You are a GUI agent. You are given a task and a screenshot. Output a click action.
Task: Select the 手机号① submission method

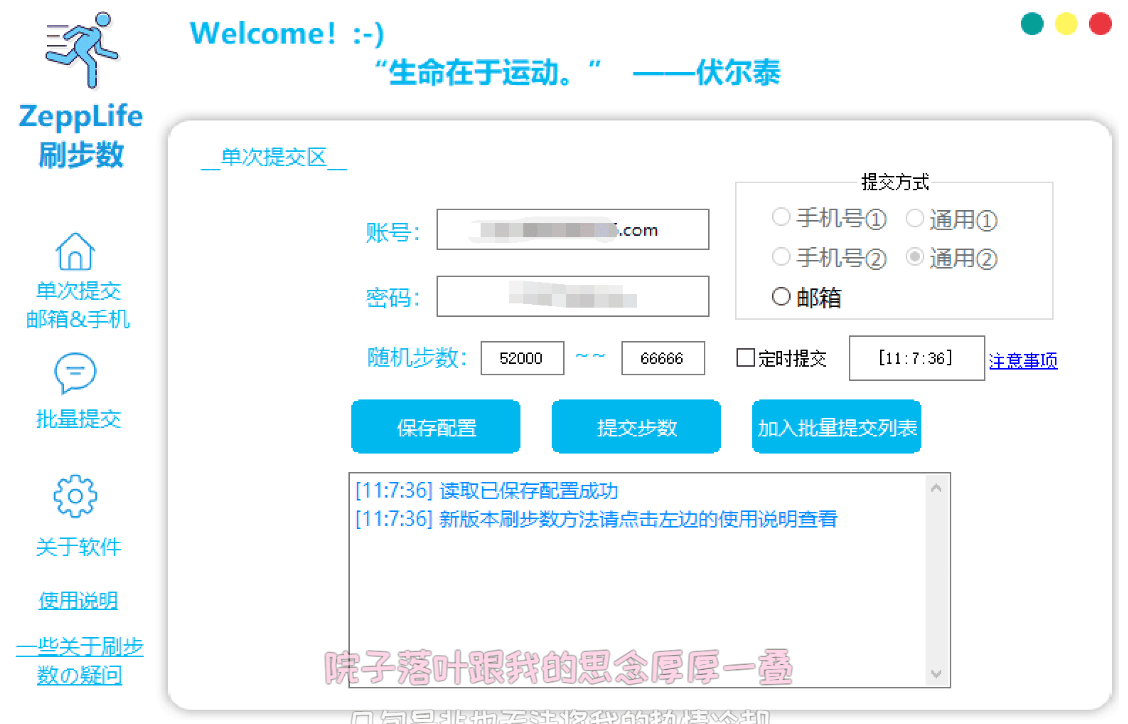pos(781,217)
